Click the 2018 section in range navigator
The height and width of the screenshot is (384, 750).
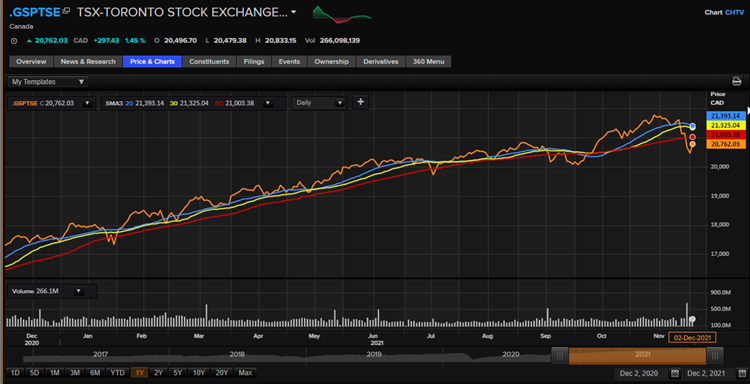237,355
